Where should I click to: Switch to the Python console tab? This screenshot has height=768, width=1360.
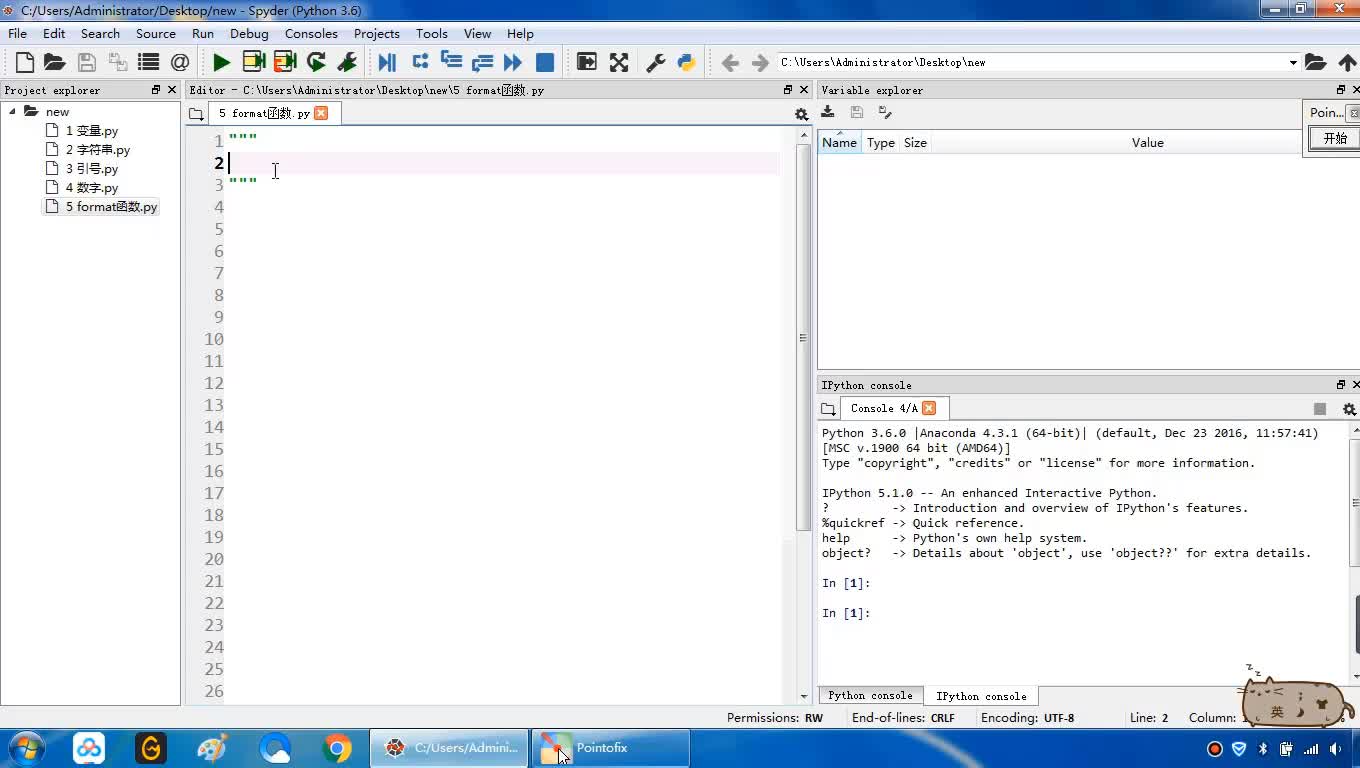coord(870,696)
